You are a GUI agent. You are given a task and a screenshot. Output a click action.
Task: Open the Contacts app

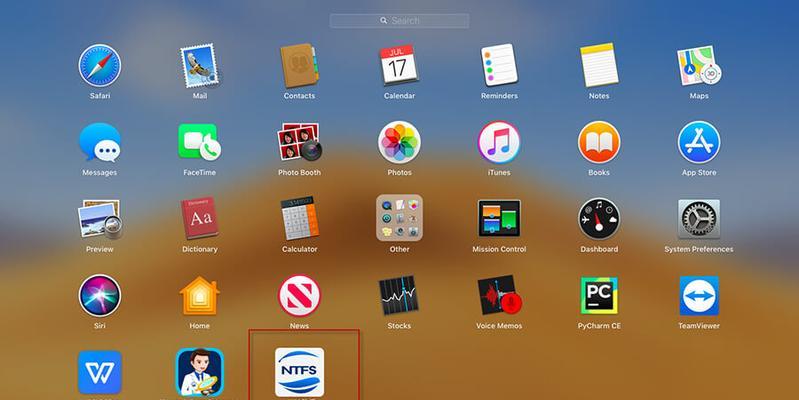point(299,66)
